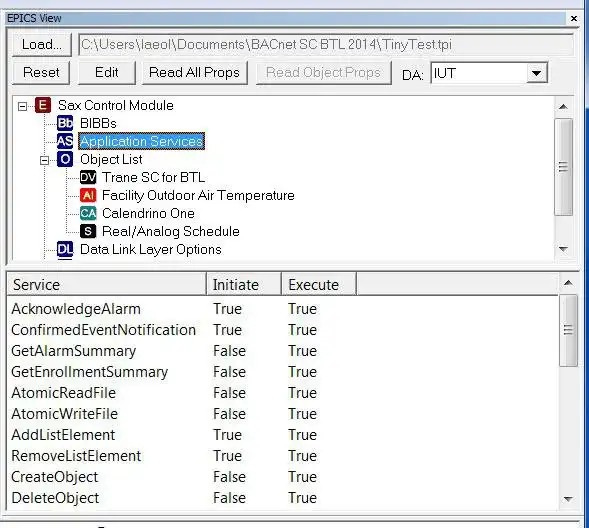Open the DA dropdown arrow
Screen dimensions: 589x528
536,73
